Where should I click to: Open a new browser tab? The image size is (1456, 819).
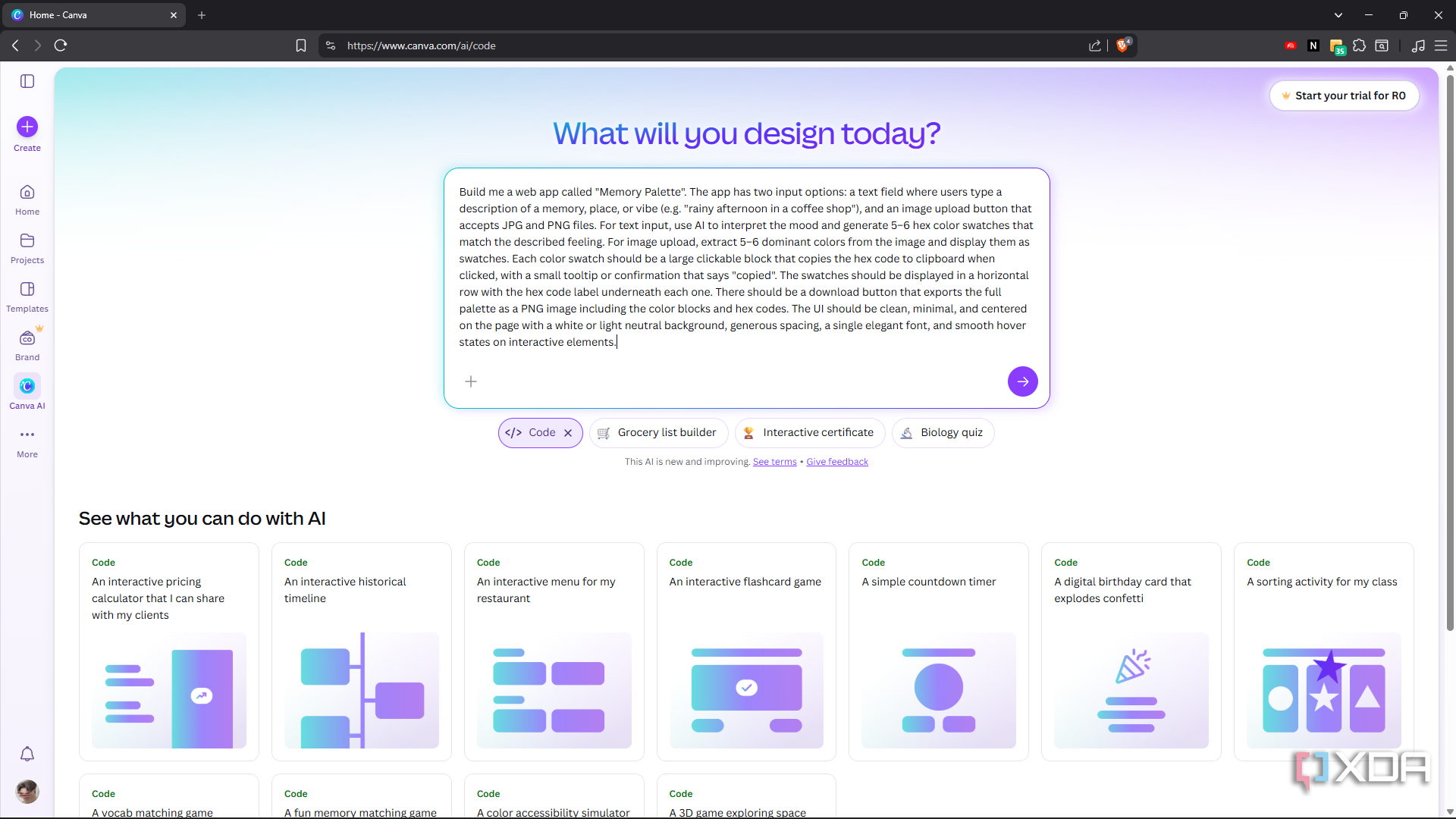click(202, 15)
